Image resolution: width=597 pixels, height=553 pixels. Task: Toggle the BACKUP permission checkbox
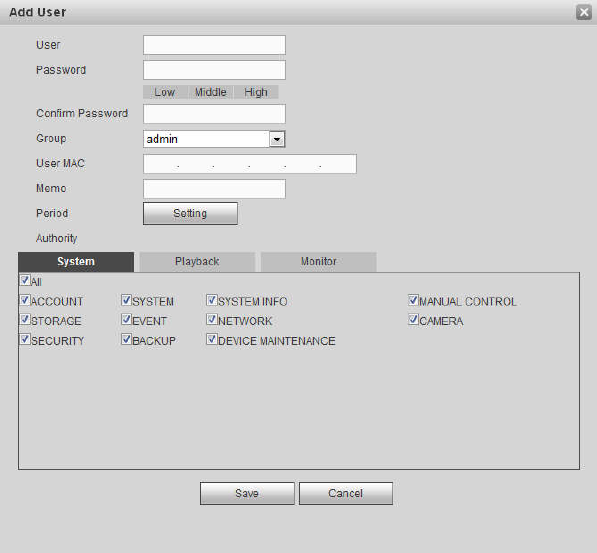[x=126, y=339]
